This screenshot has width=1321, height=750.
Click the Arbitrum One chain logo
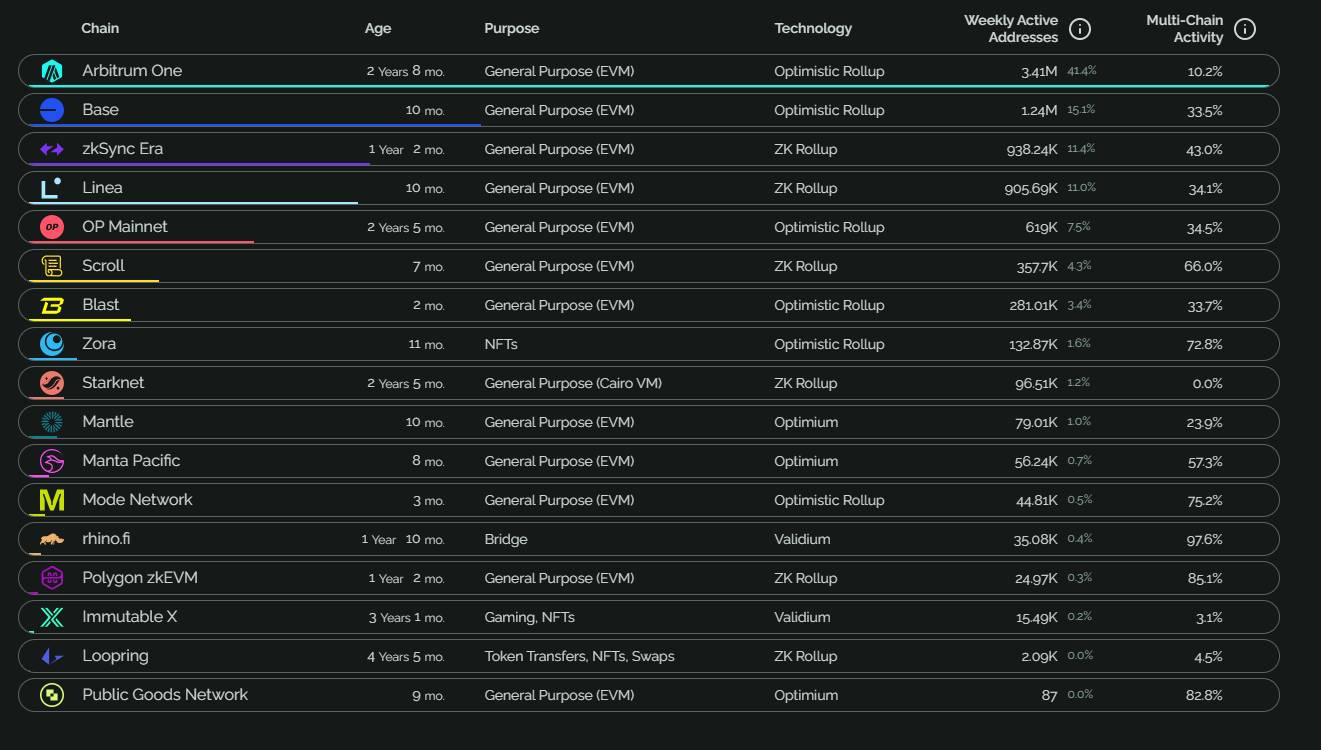[x=52, y=71]
